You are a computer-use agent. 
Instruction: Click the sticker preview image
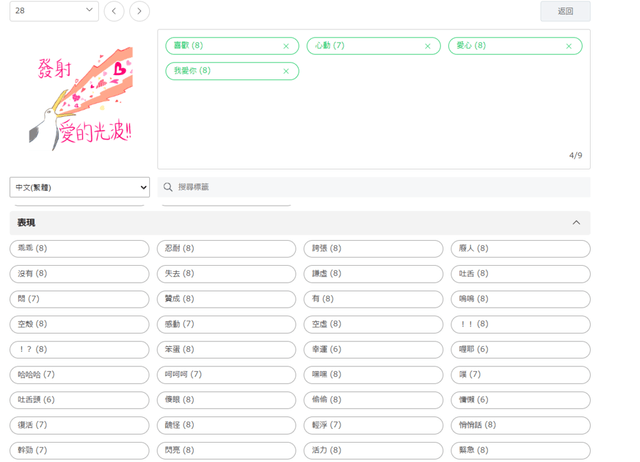(x=80, y=100)
